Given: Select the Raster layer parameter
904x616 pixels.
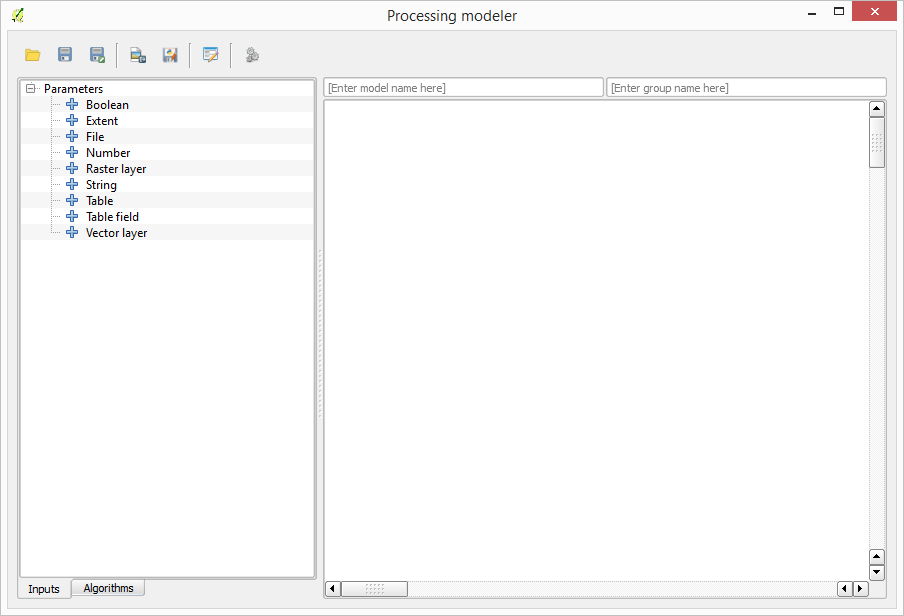Looking at the screenshot, I should (116, 169).
